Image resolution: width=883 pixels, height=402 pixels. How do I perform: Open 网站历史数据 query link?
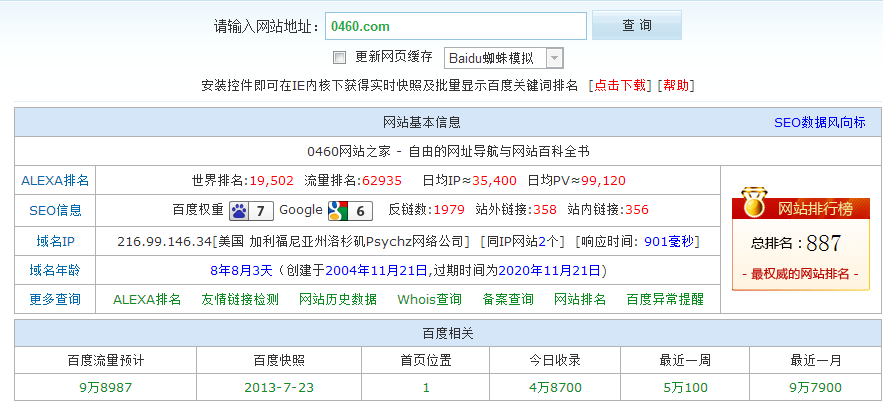point(338,299)
